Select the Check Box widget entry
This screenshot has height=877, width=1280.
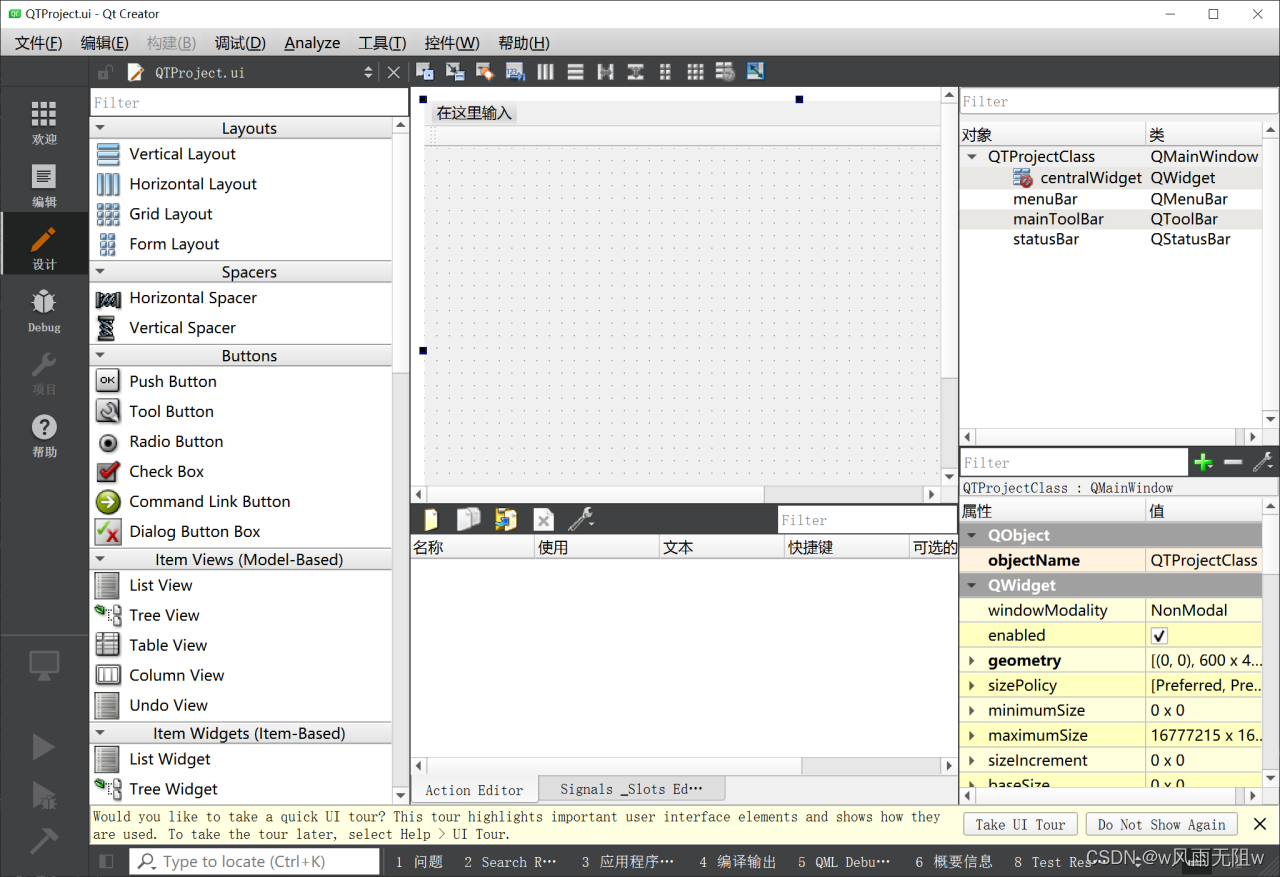(166, 471)
